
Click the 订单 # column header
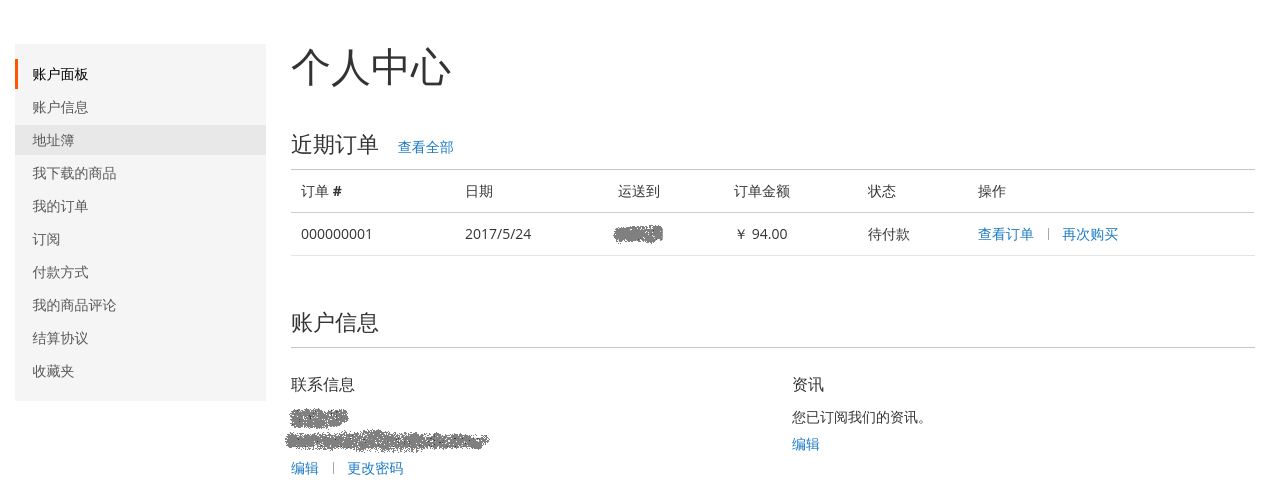(x=322, y=191)
